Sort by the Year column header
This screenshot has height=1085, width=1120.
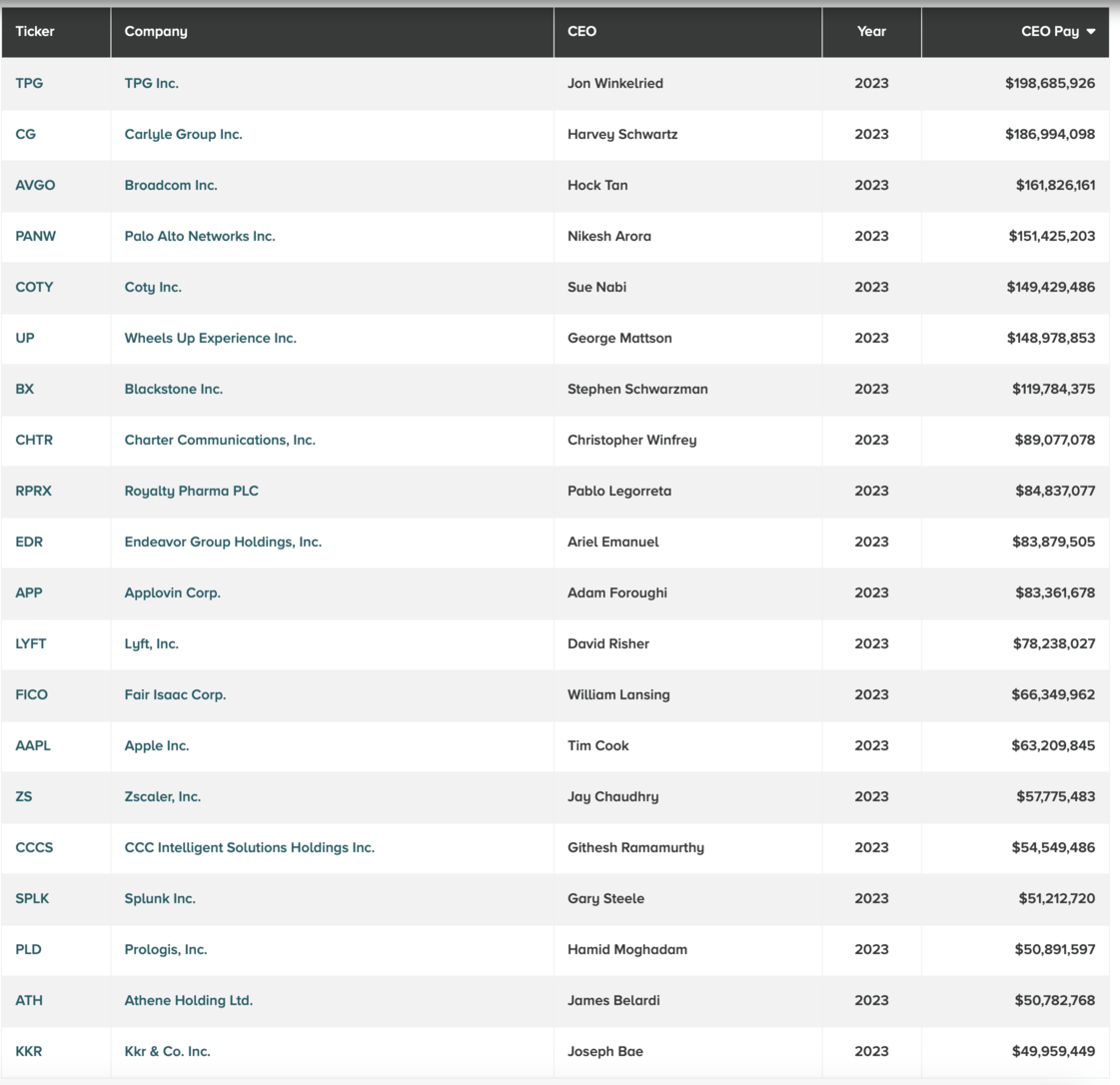871,31
